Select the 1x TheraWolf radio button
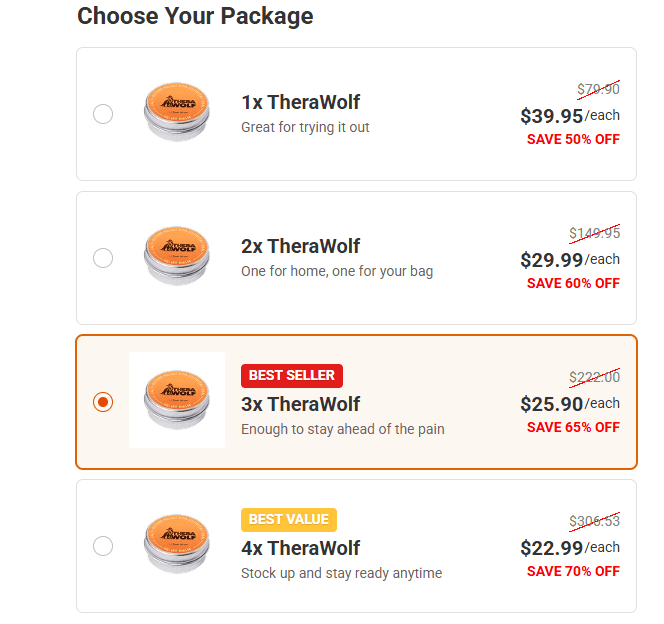This screenshot has height=624, width=664. pyautogui.click(x=103, y=114)
